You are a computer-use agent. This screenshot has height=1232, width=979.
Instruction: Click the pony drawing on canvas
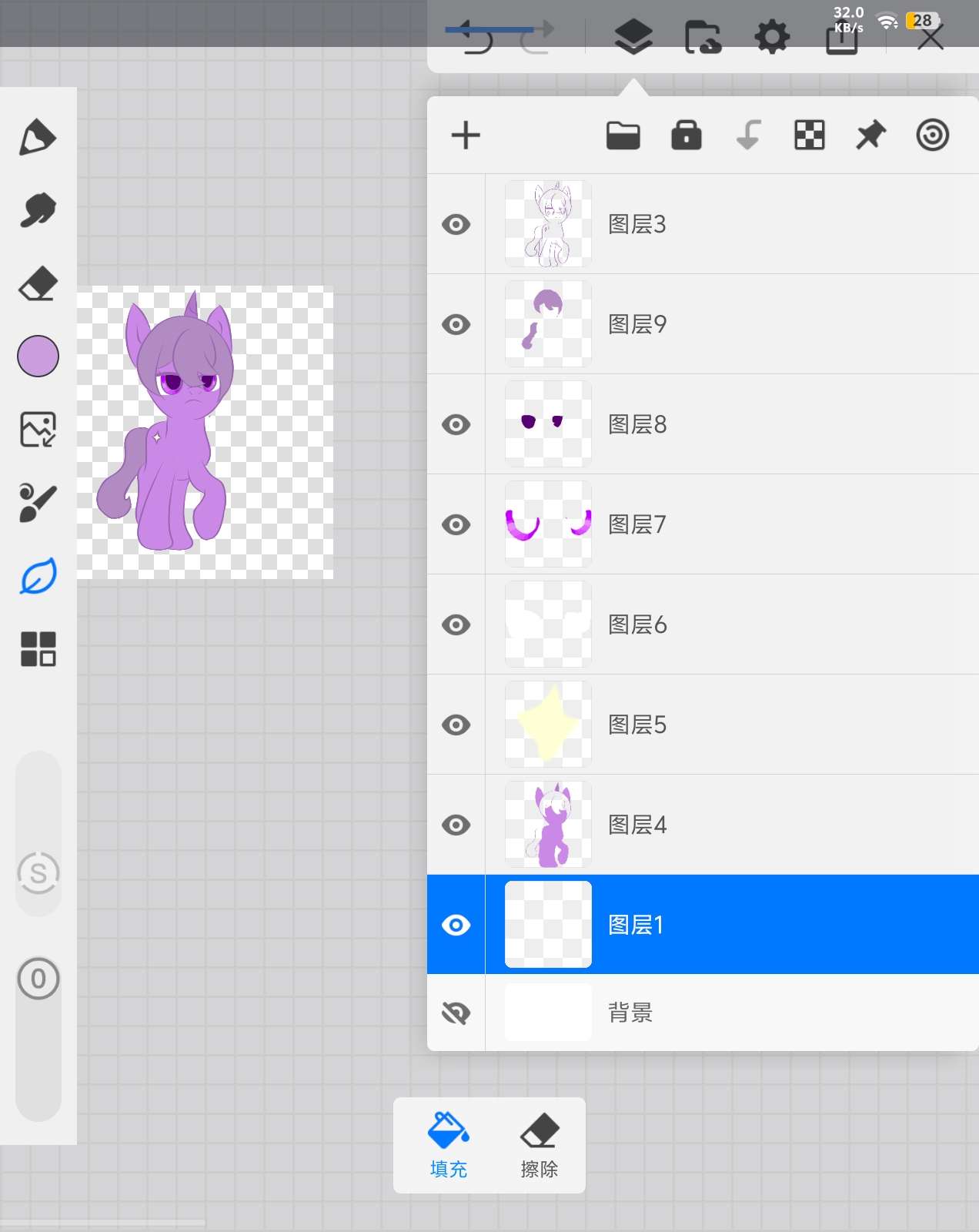click(164, 422)
